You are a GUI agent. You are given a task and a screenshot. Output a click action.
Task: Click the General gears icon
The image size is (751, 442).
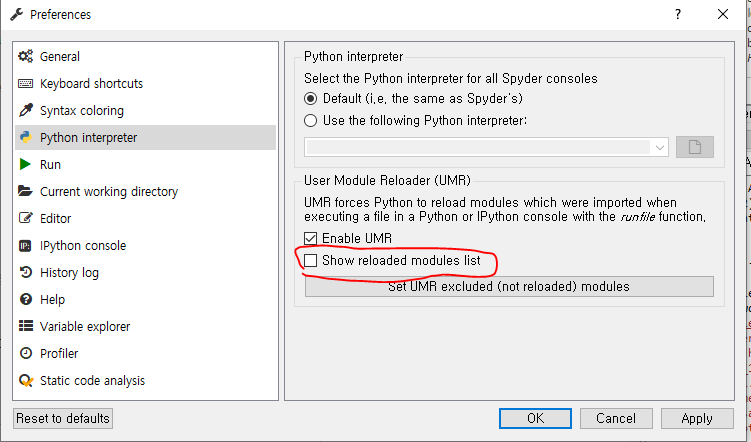(26, 57)
